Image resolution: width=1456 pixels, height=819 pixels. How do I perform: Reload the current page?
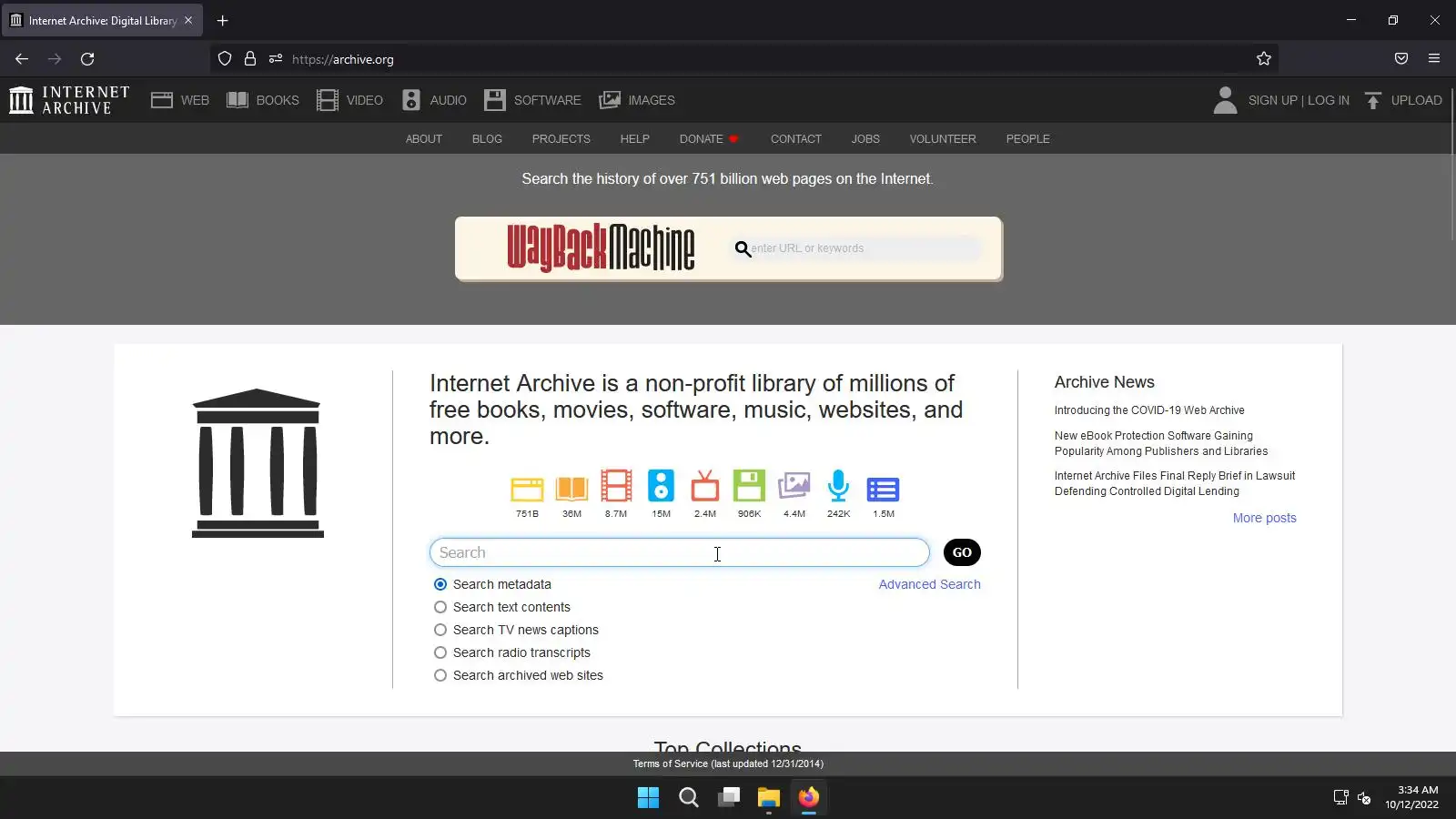click(x=87, y=59)
